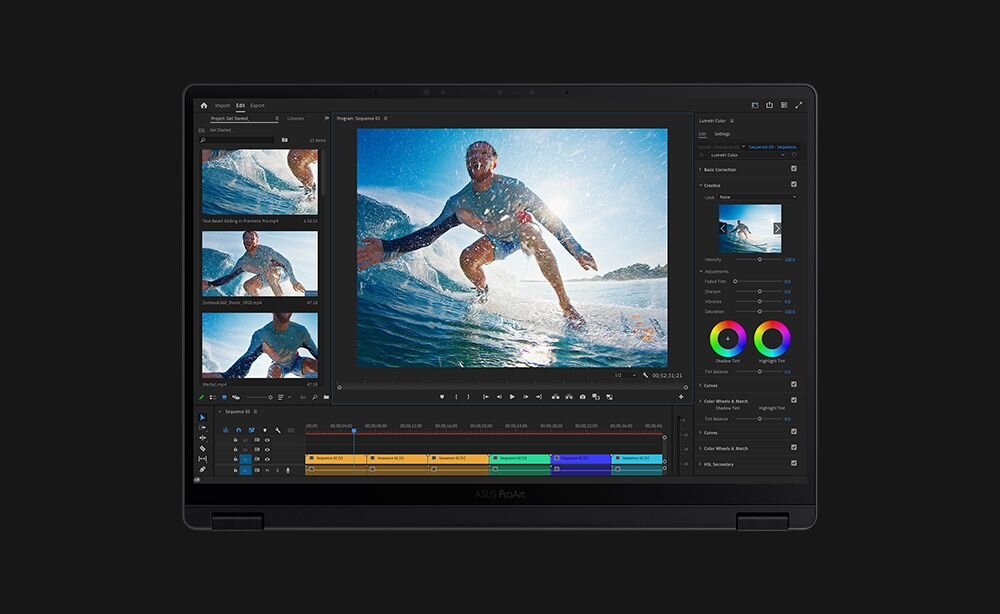Select the Razor tool in timeline toolbar
The width and height of the screenshot is (1000, 614).
(202, 448)
